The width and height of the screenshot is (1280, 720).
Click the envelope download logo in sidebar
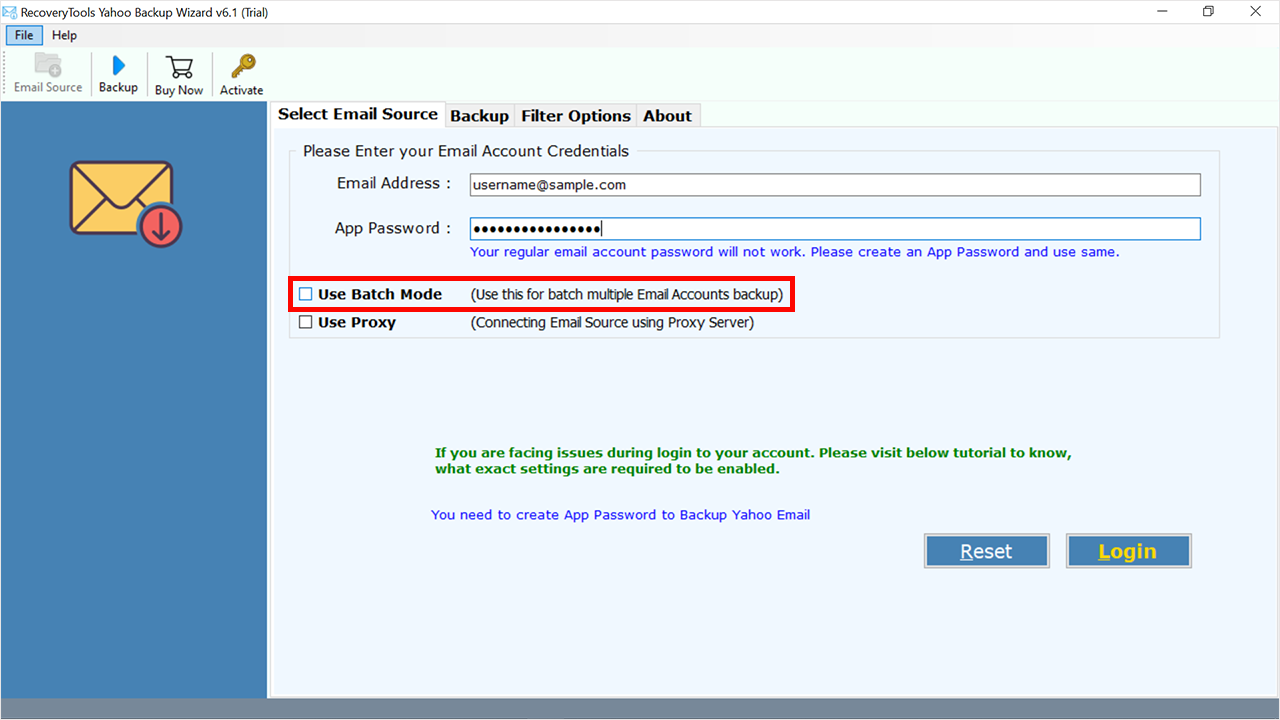(125, 203)
